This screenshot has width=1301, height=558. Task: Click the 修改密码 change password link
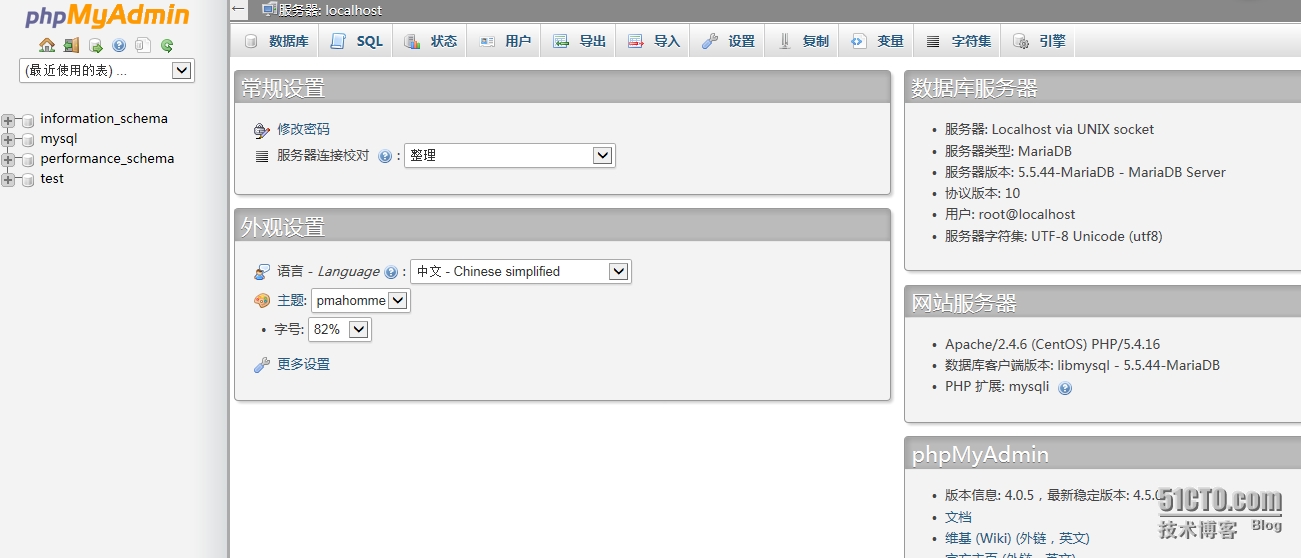pyautogui.click(x=303, y=130)
